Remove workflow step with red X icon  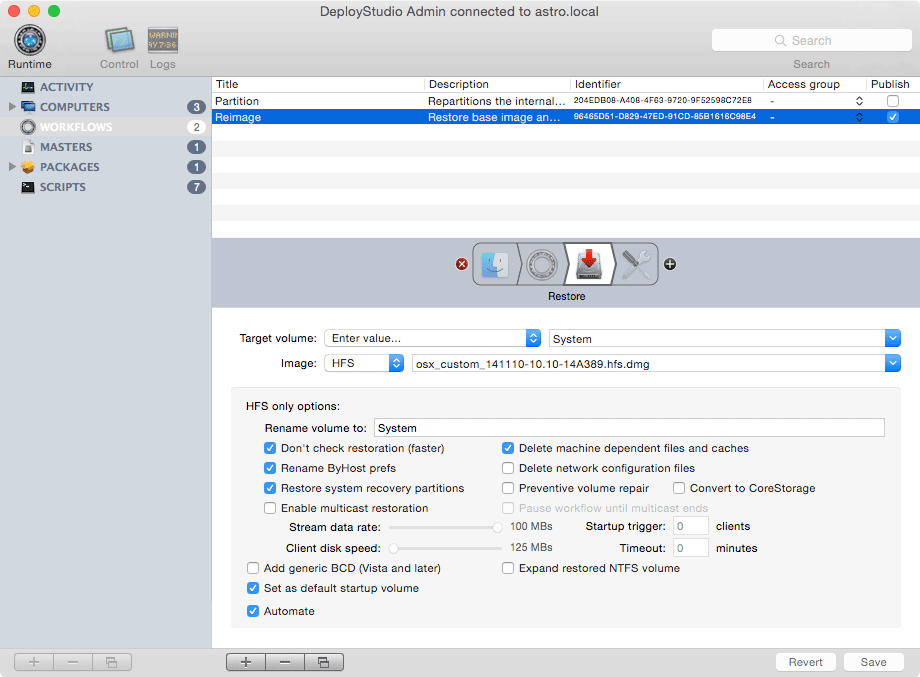pos(462,264)
